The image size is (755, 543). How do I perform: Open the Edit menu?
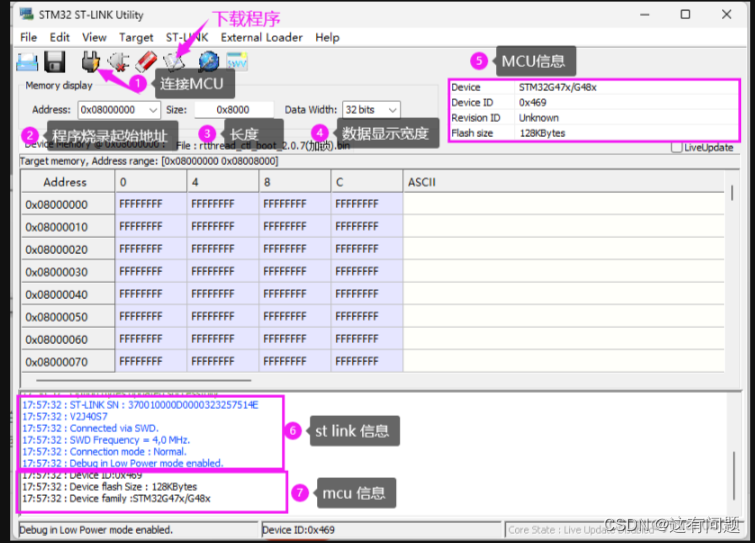tap(60, 38)
